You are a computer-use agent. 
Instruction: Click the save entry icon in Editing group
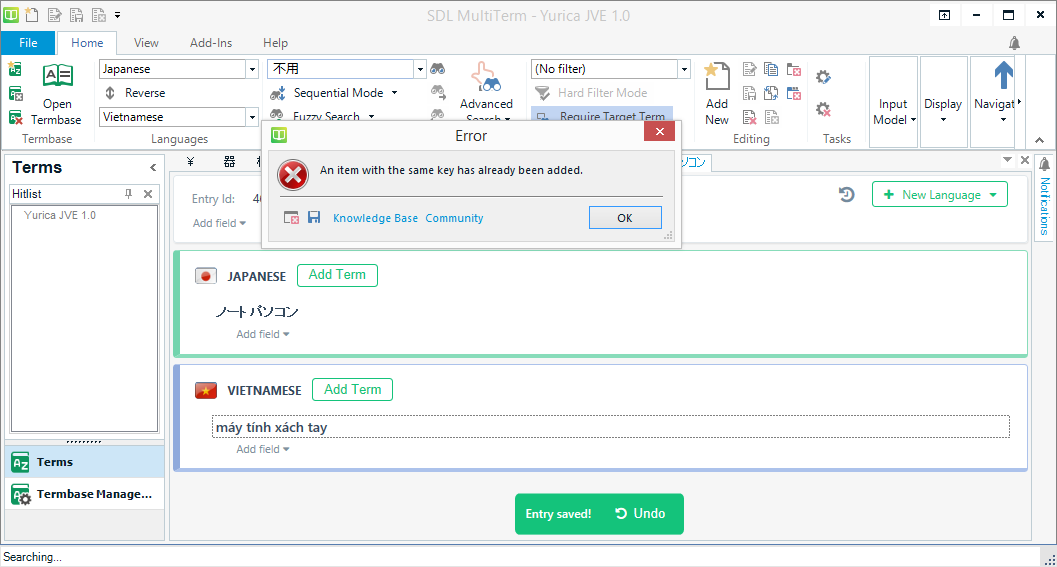click(749, 93)
